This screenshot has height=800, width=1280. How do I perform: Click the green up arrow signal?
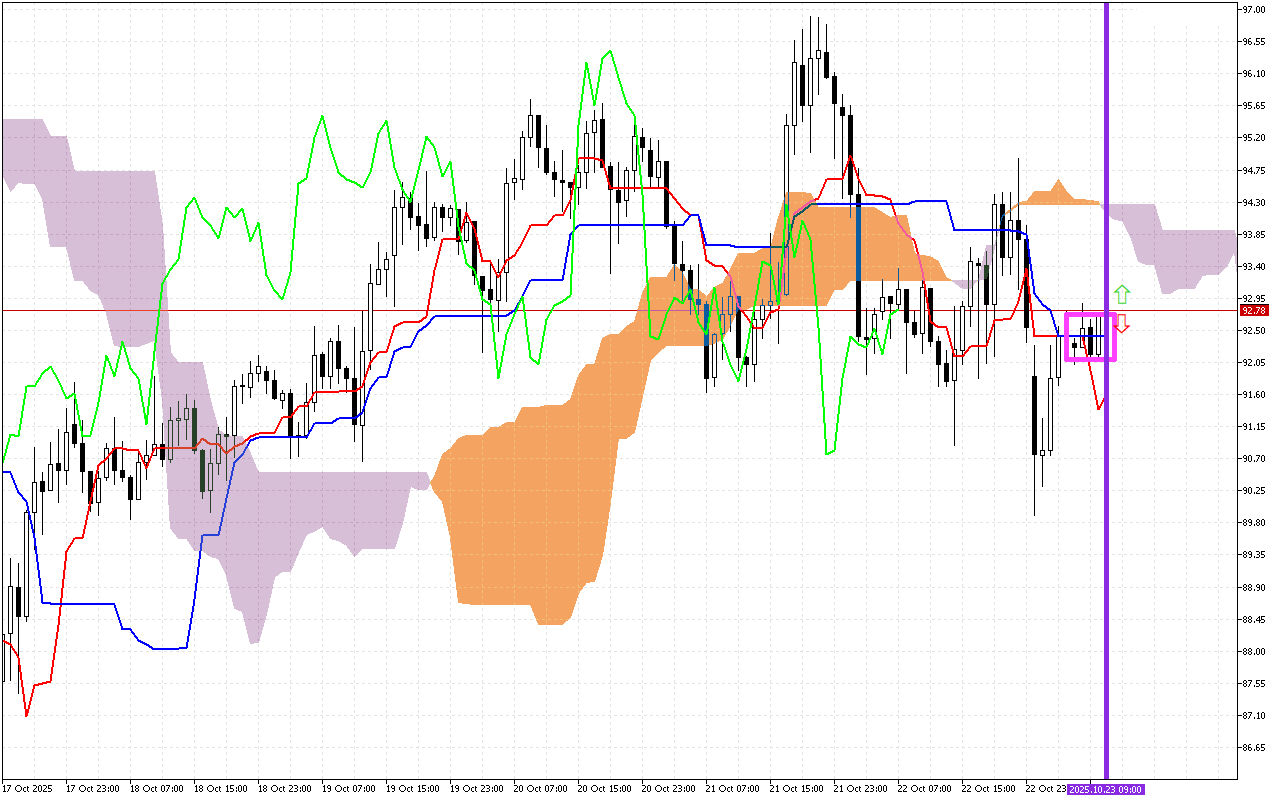point(1122,294)
